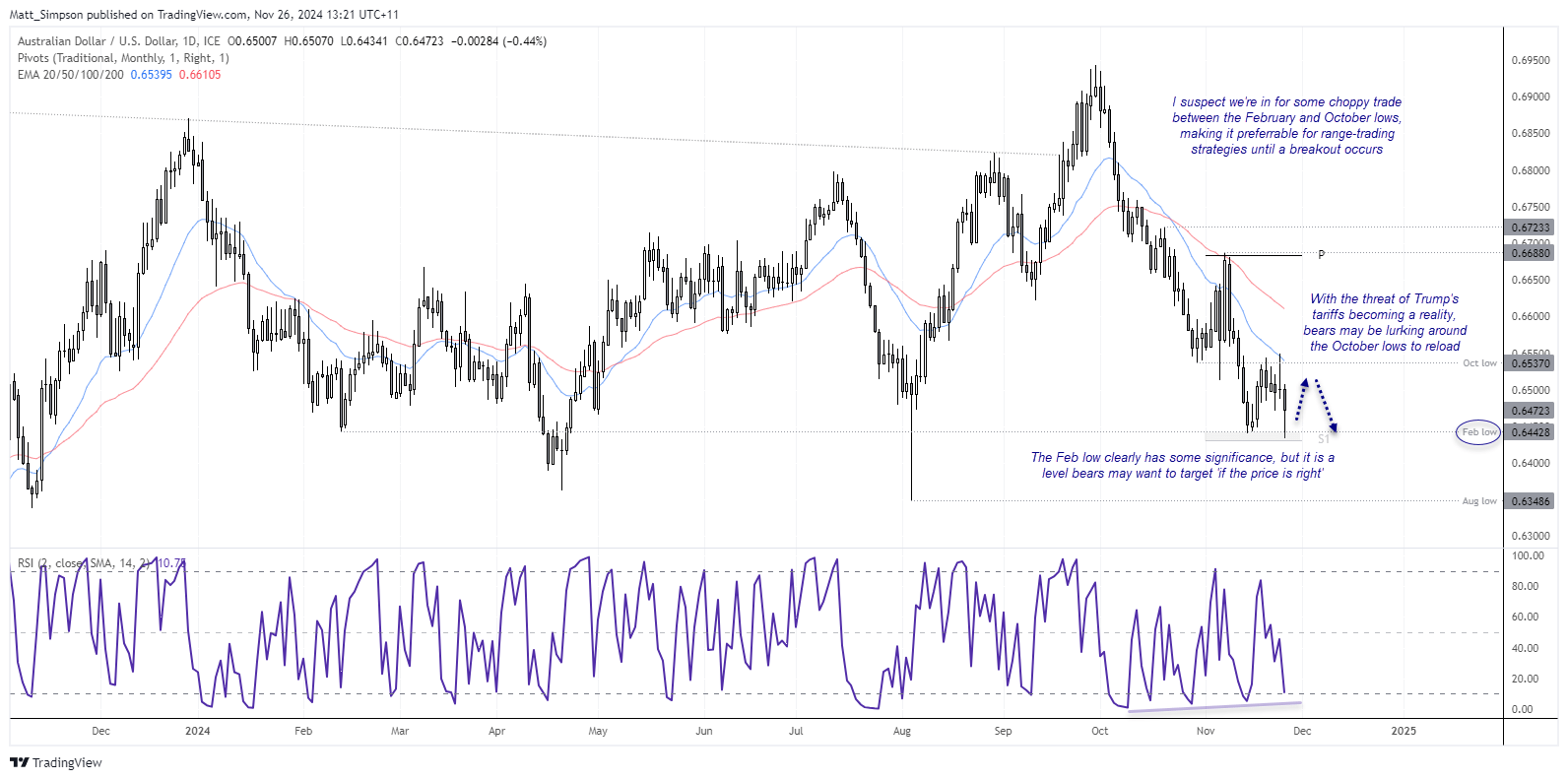Click the Feb label on time axis
Viewport: 1568px width, 780px height.
pyautogui.click(x=303, y=731)
